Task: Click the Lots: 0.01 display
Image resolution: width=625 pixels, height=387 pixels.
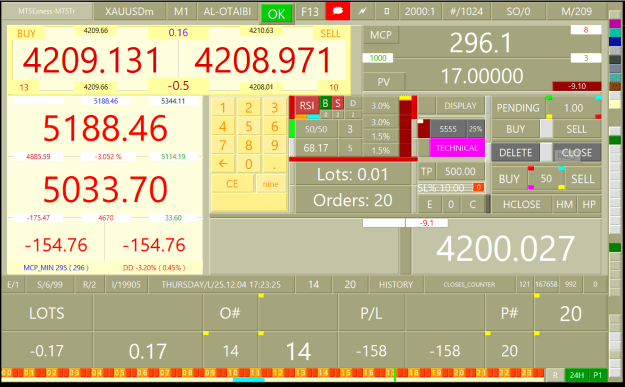Action: click(352, 175)
